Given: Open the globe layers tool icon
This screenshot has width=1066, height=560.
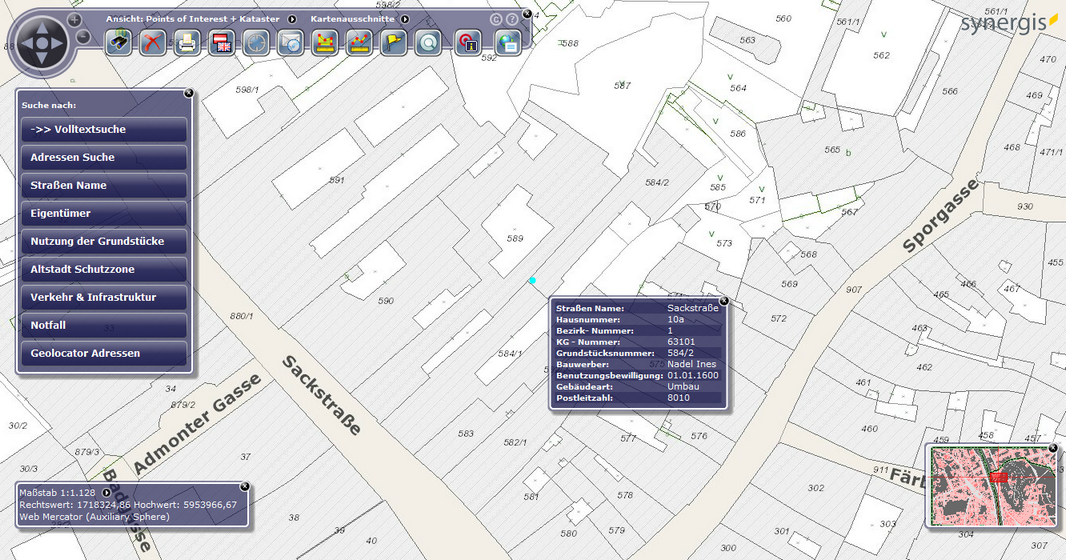Looking at the screenshot, I should (508, 43).
